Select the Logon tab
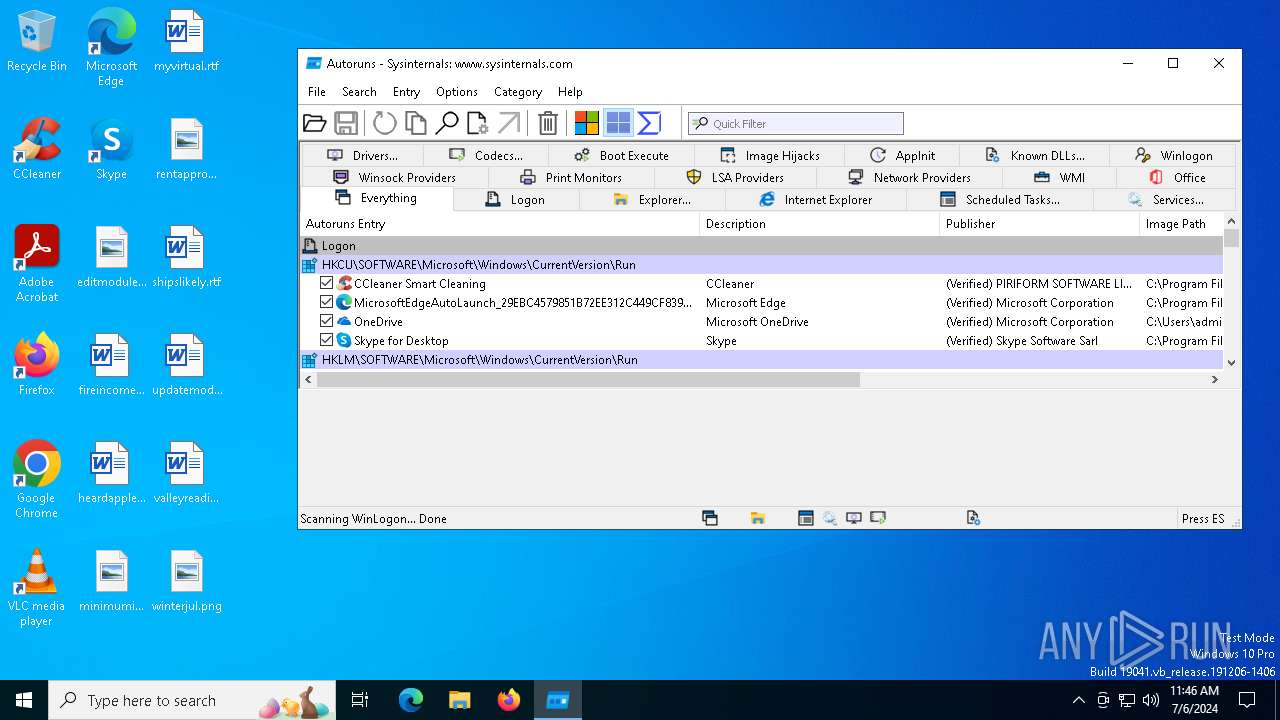This screenshot has width=1280, height=720. [x=516, y=199]
